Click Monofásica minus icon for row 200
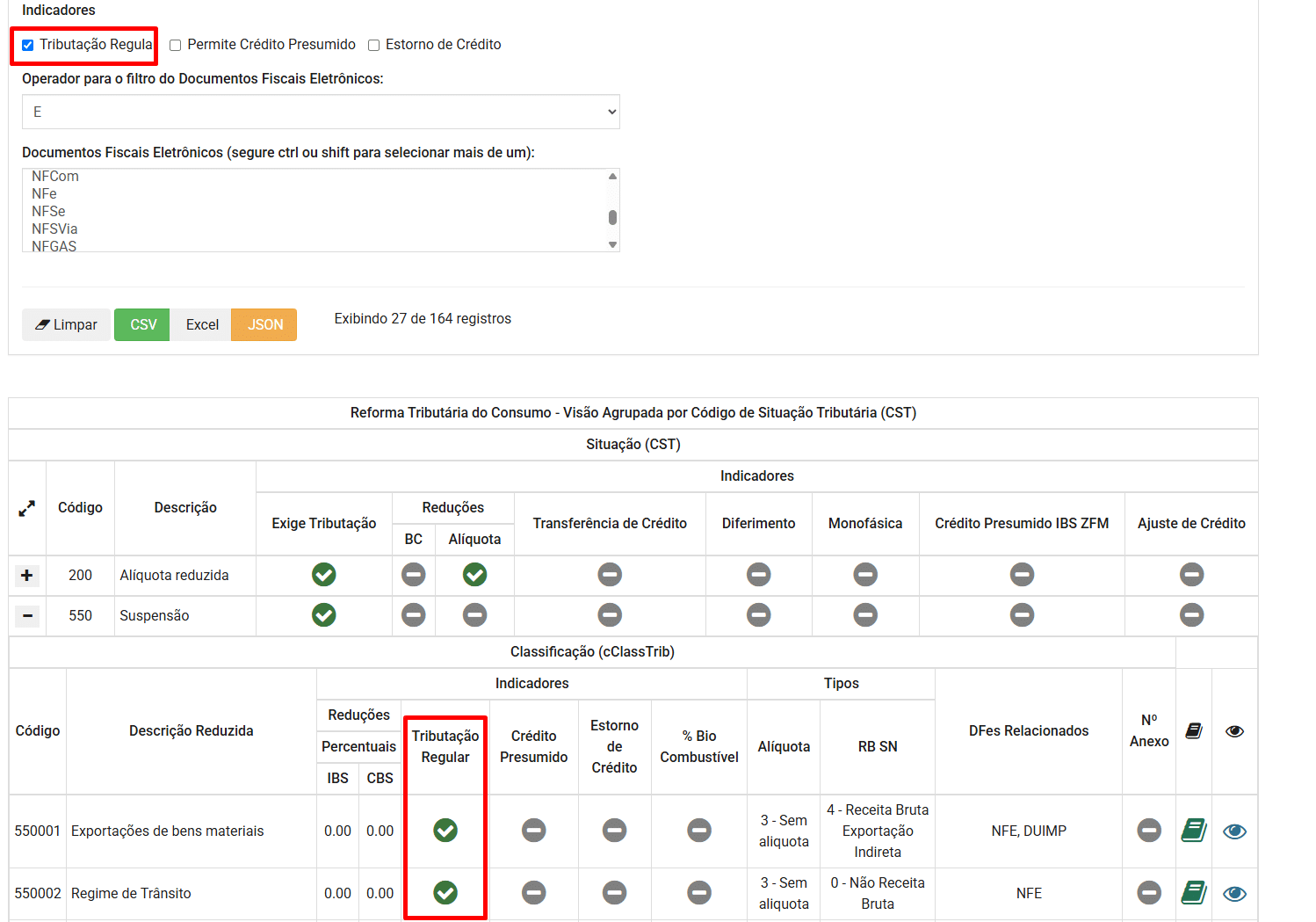The height and width of the screenshot is (922, 1316). [x=865, y=575]
